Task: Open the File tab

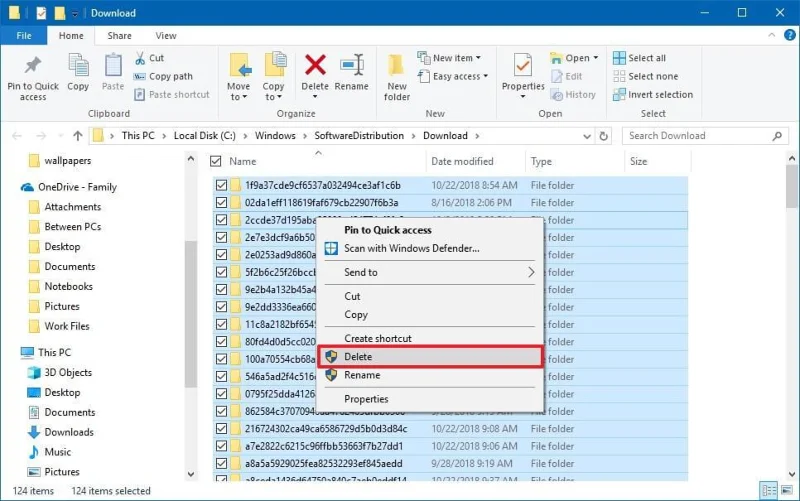Action: [x=24, y=35]
